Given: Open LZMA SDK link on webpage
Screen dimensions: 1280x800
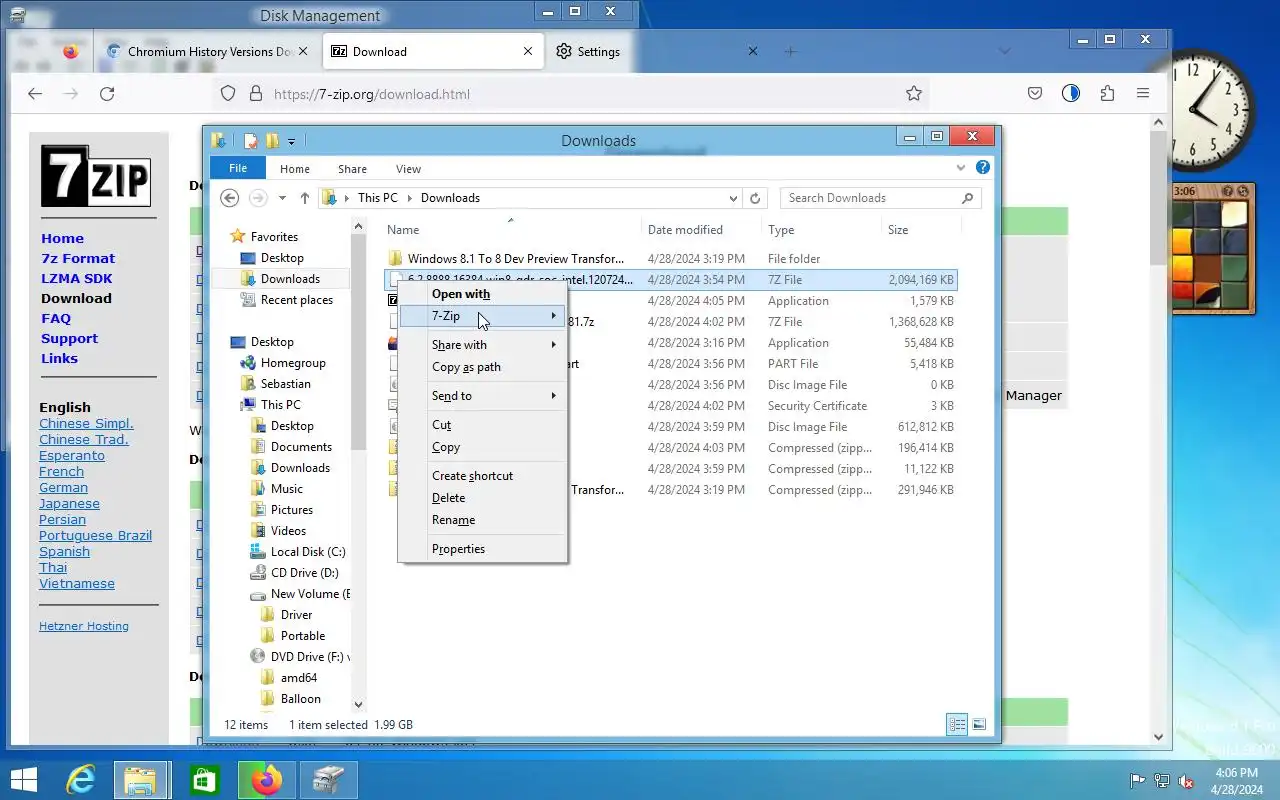Looking at the screenshot, I should 77,279.
